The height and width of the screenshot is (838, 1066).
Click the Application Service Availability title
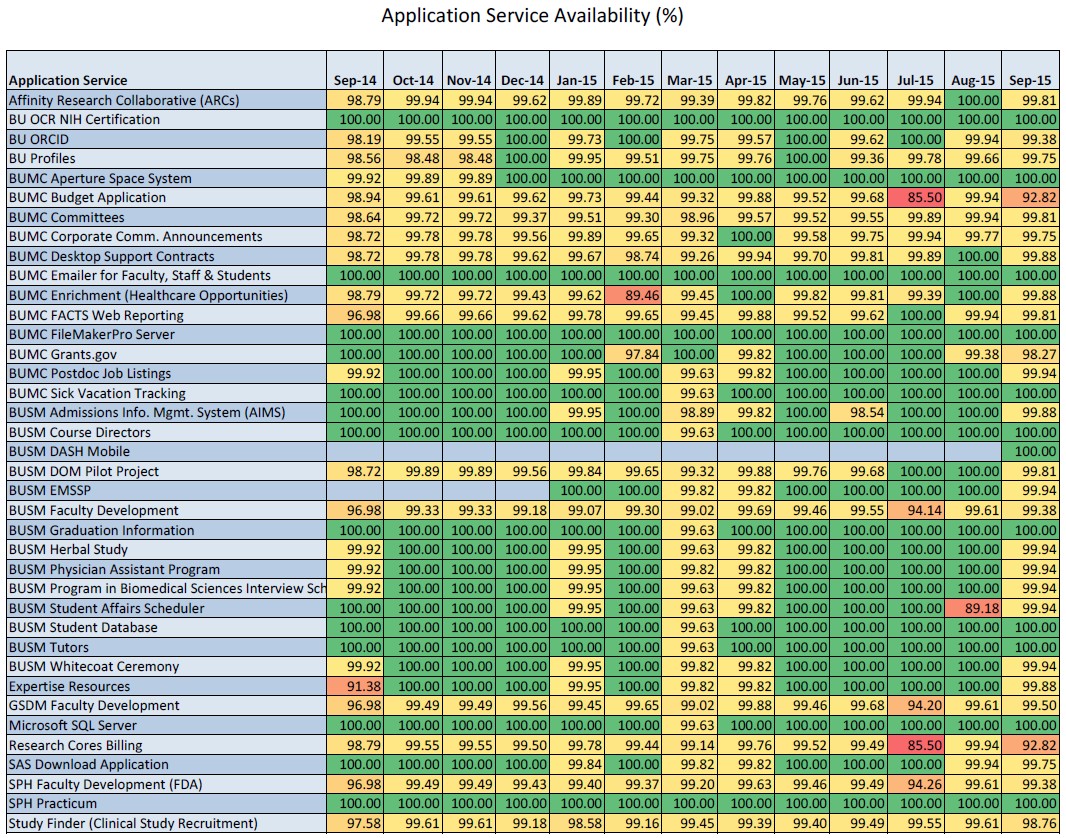click(x=532, y=16)
